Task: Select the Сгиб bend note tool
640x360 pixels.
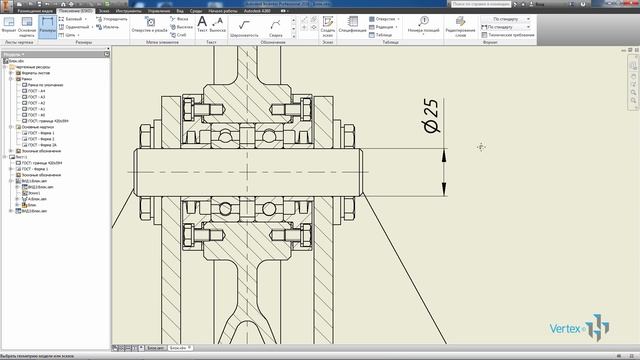Action: coord(178,35)
